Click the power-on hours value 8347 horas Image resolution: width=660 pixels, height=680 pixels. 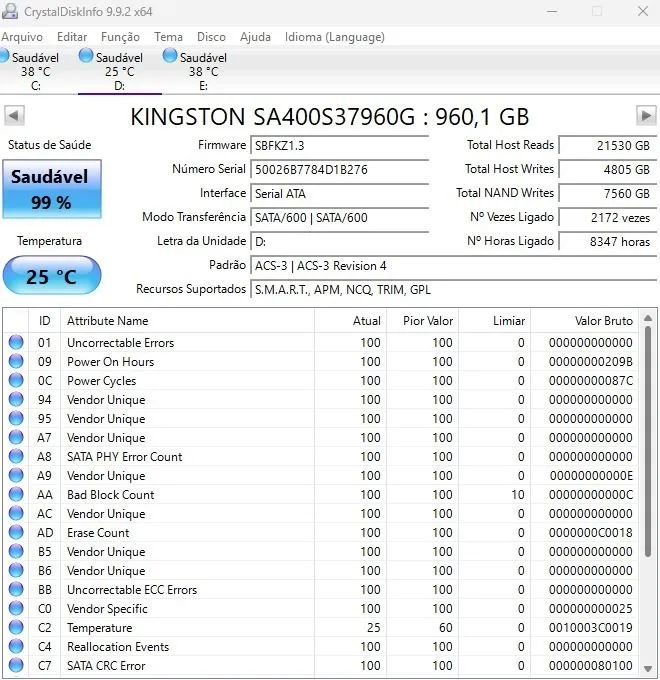tap(608, 242)
